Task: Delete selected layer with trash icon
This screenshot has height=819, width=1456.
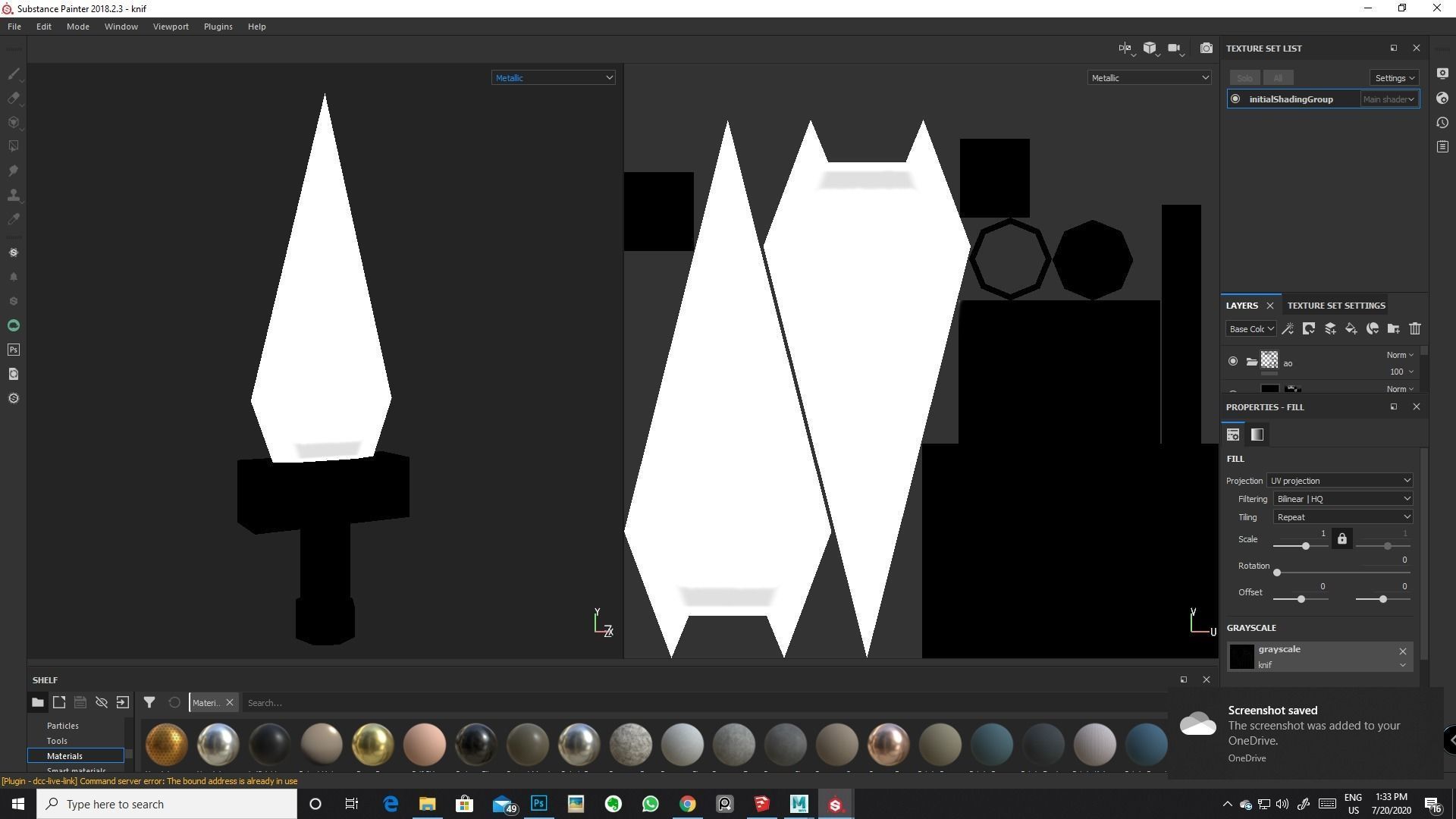Action: [x=1414, y=328]
